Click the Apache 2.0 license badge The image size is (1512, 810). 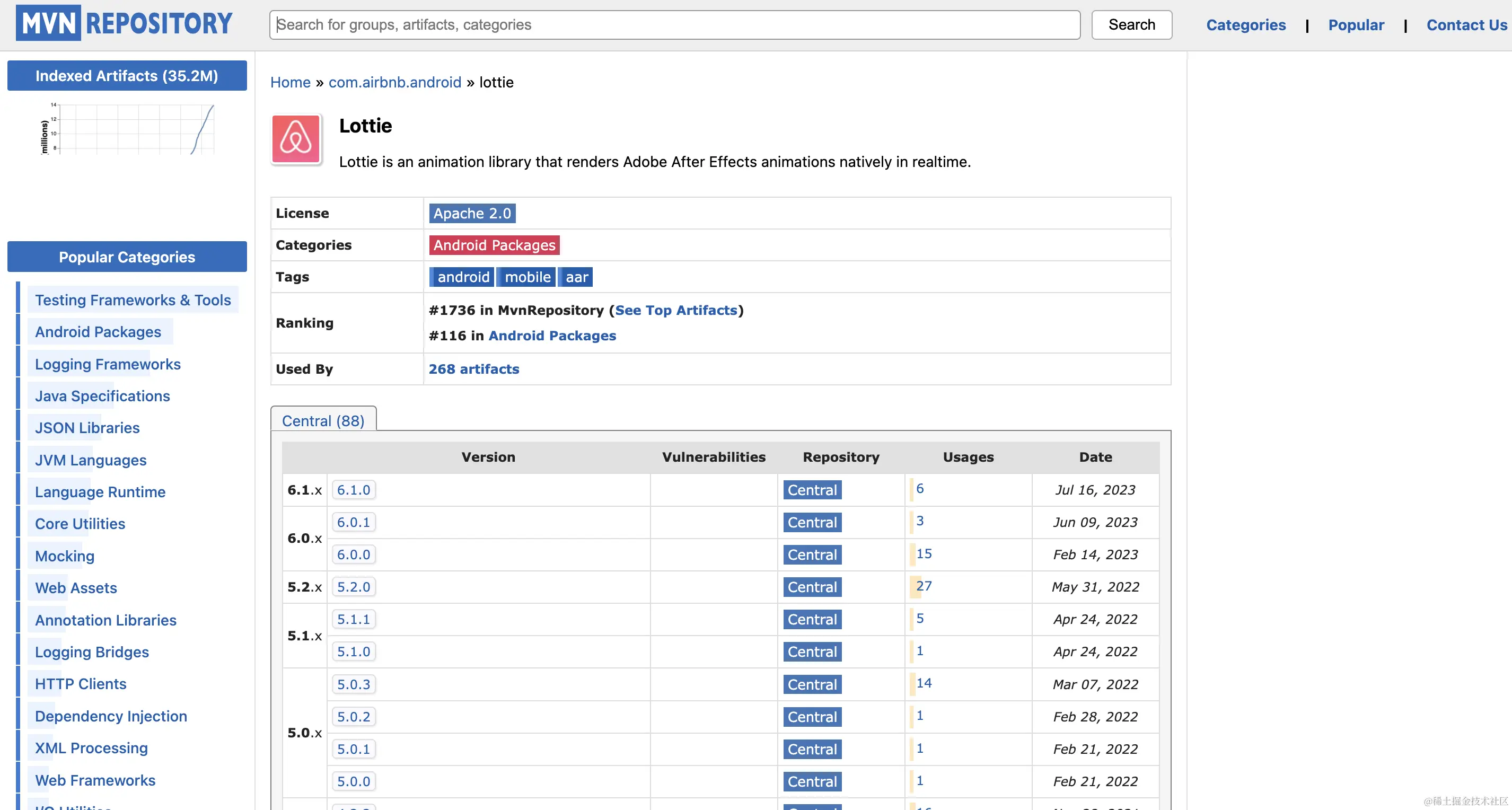pos(472,213)
